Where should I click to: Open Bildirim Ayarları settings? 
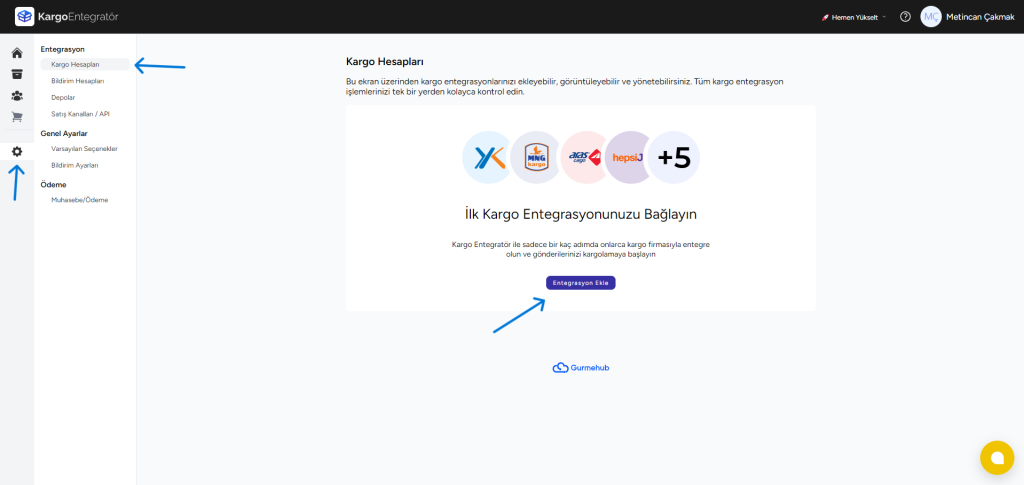pyautogui.click(x=74, y=165)
